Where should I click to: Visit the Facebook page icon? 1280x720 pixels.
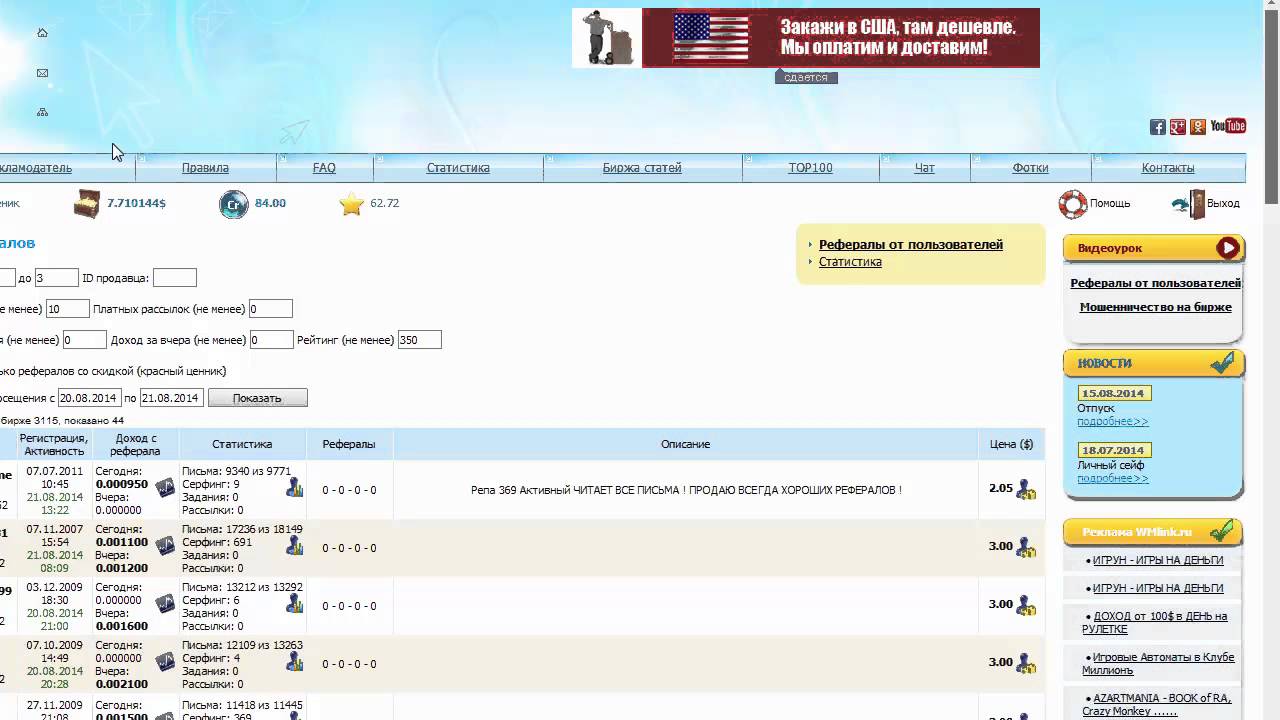1158,127
